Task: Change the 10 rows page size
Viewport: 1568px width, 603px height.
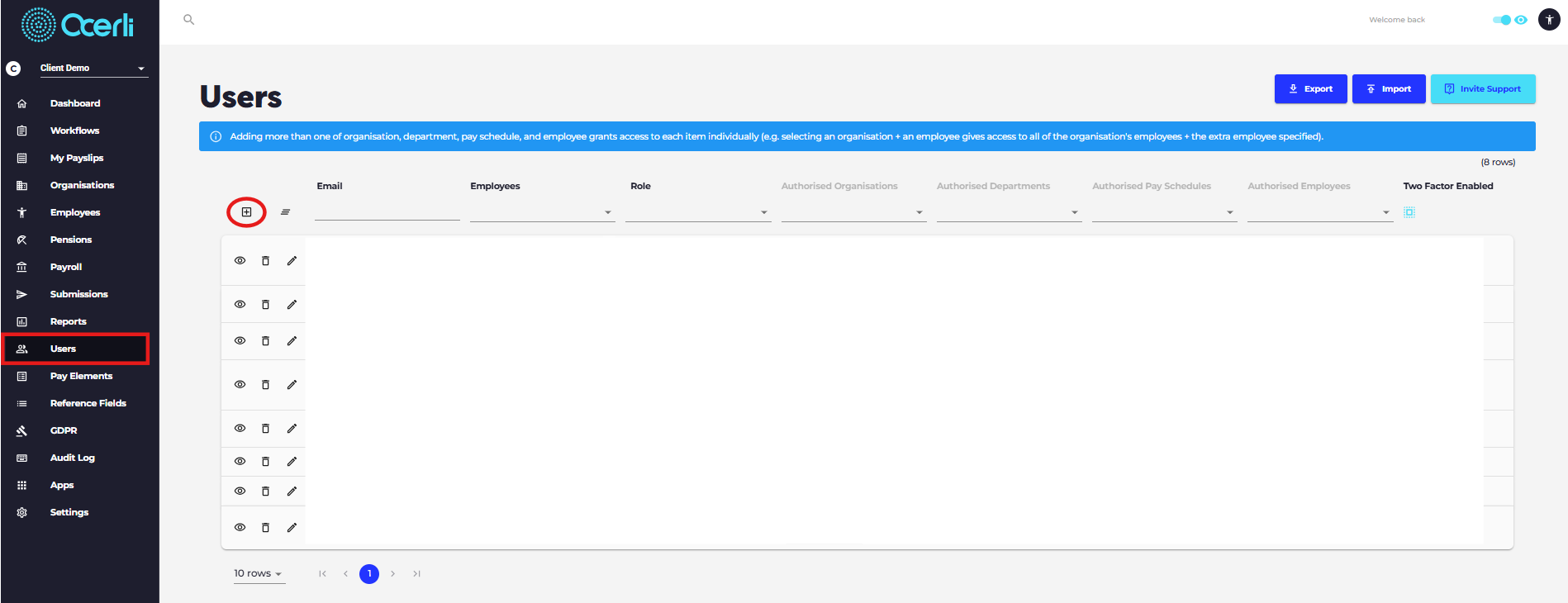Action: click(258, 573)
